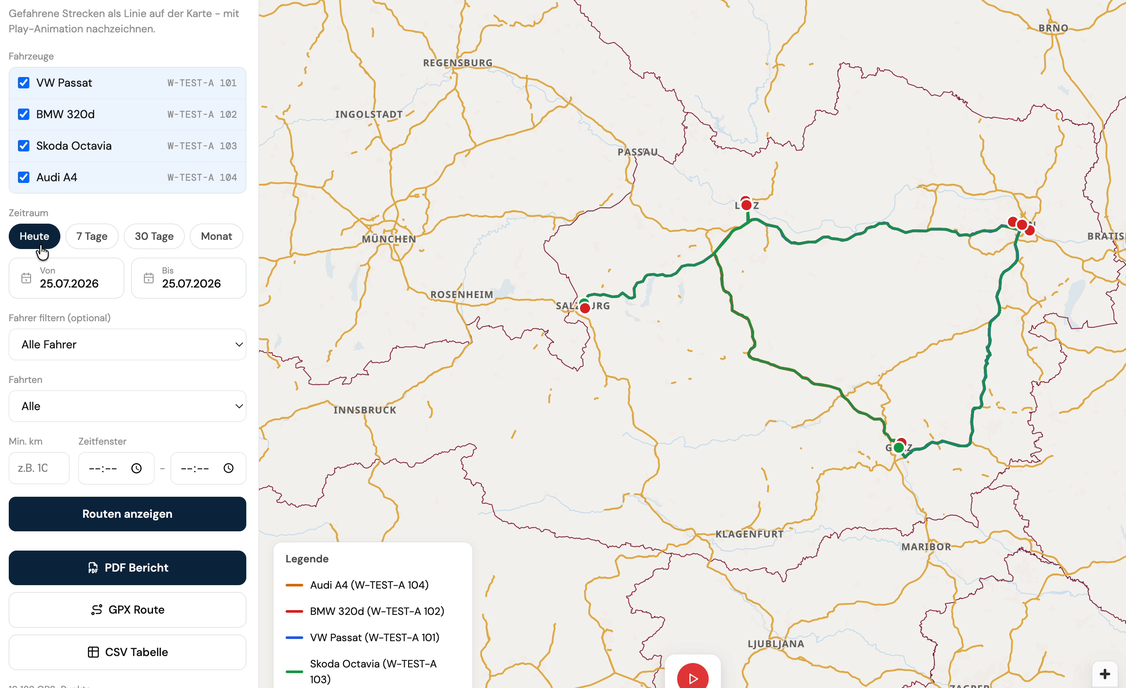Click the GPX route icon
Image resolution: width=1126 pixels, height=688 pixels.
click(96, 610)
